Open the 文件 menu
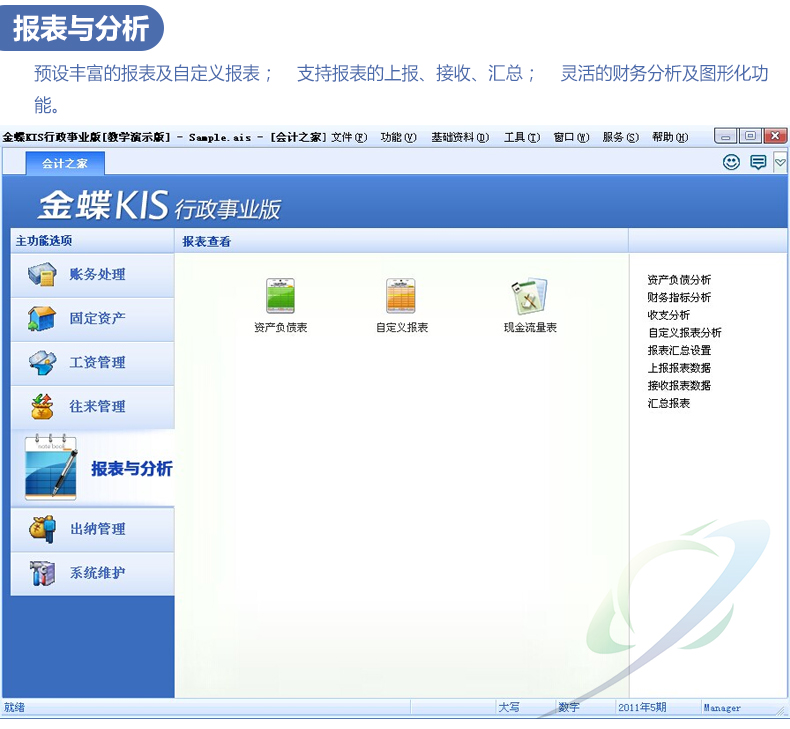The width and height of the screenshot is (790, 729). pyautogui.click(x=349, y=137)
